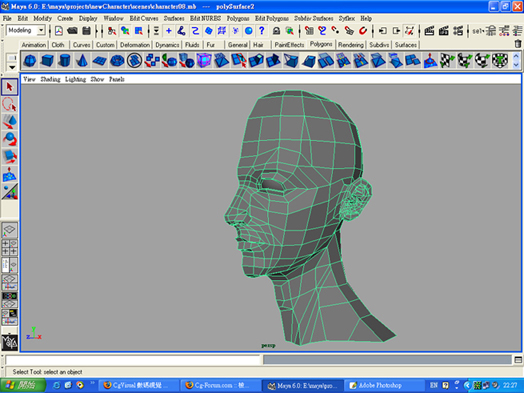Screen dimensions: 524x393
Task: Switch to the Rendering shelf tab
Action: click(351, 44)
